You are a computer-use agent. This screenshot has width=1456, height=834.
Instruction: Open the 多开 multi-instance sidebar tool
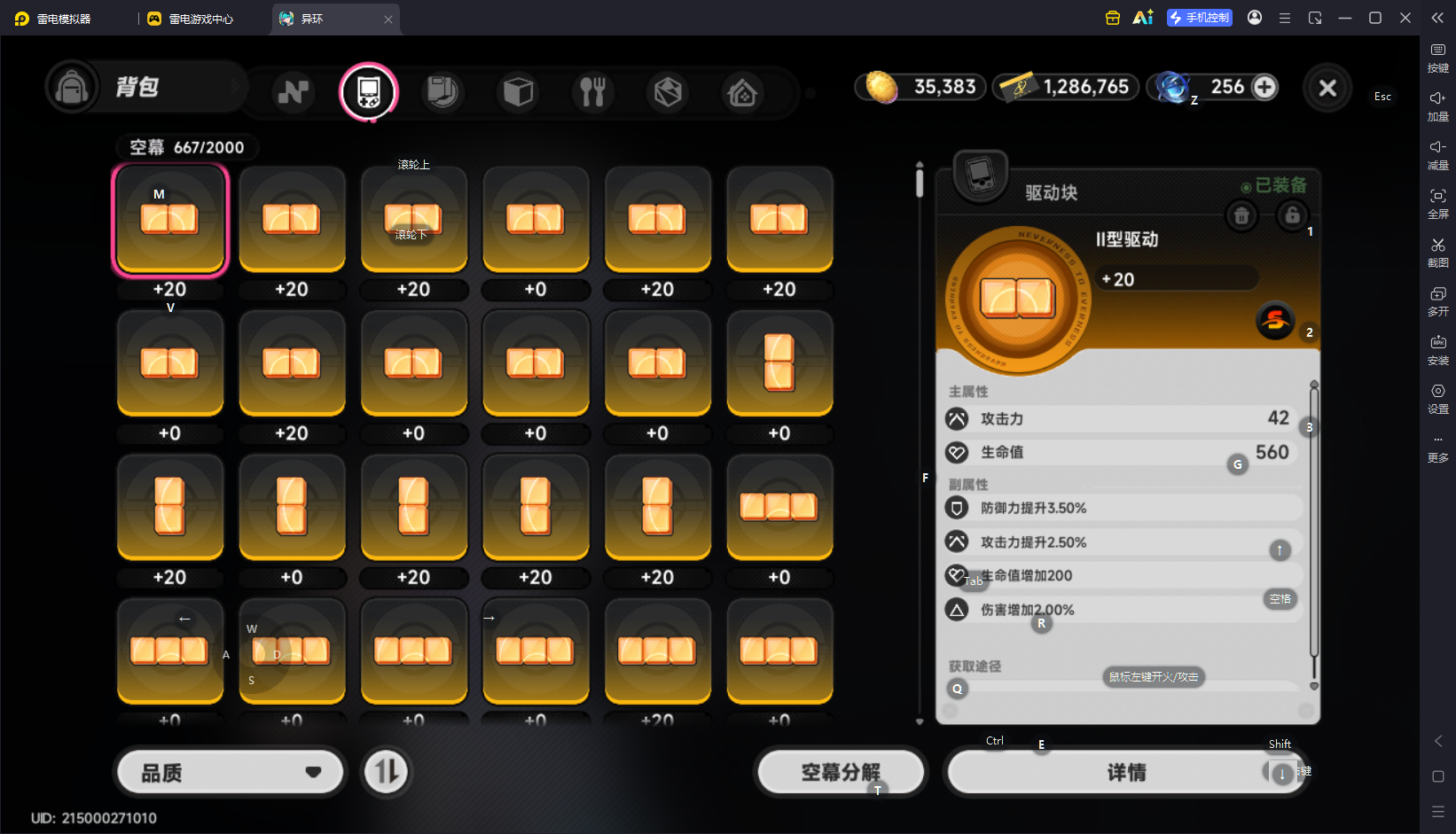coord(1438,301)
